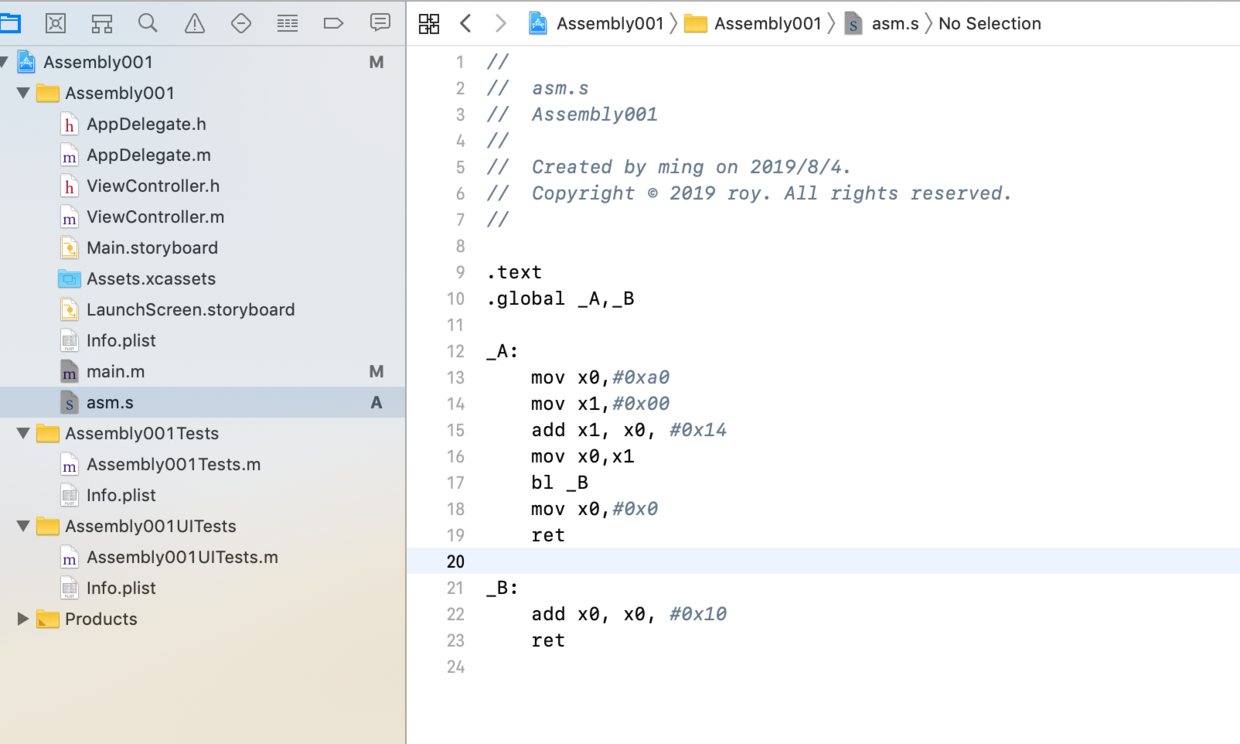Screen dimensions: 1240x744
Task: Click Assembly001 project in jump bar
Action: [x=596, y=23]
